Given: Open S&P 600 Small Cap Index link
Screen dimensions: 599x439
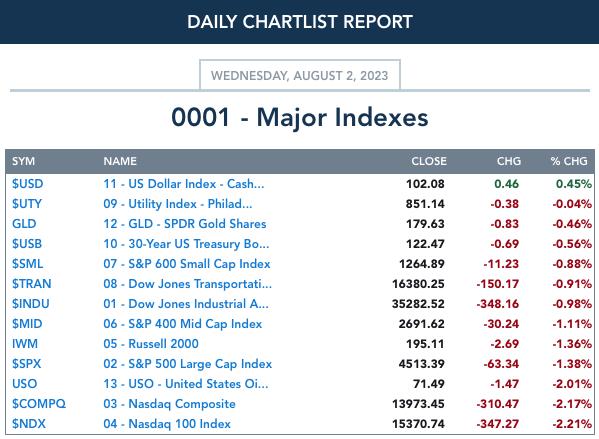Looking at the screenshot, I should [187, 264].
